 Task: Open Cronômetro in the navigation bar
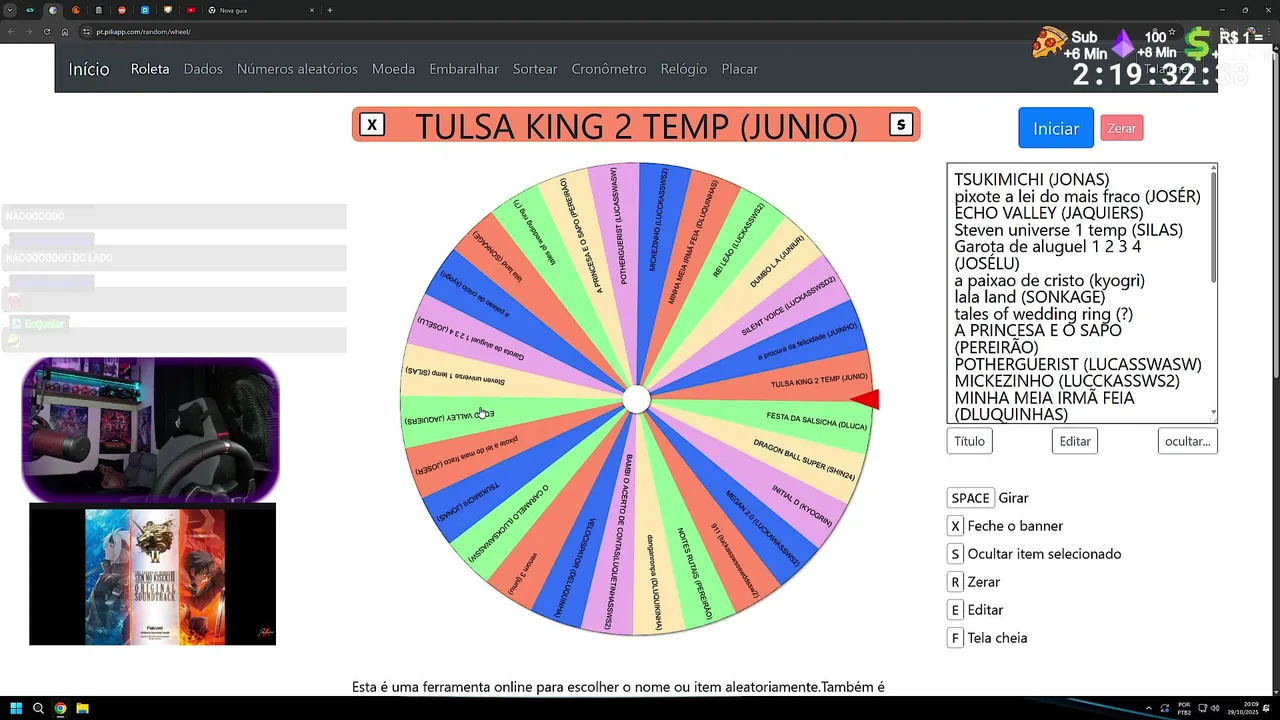(x=609, y=69)
